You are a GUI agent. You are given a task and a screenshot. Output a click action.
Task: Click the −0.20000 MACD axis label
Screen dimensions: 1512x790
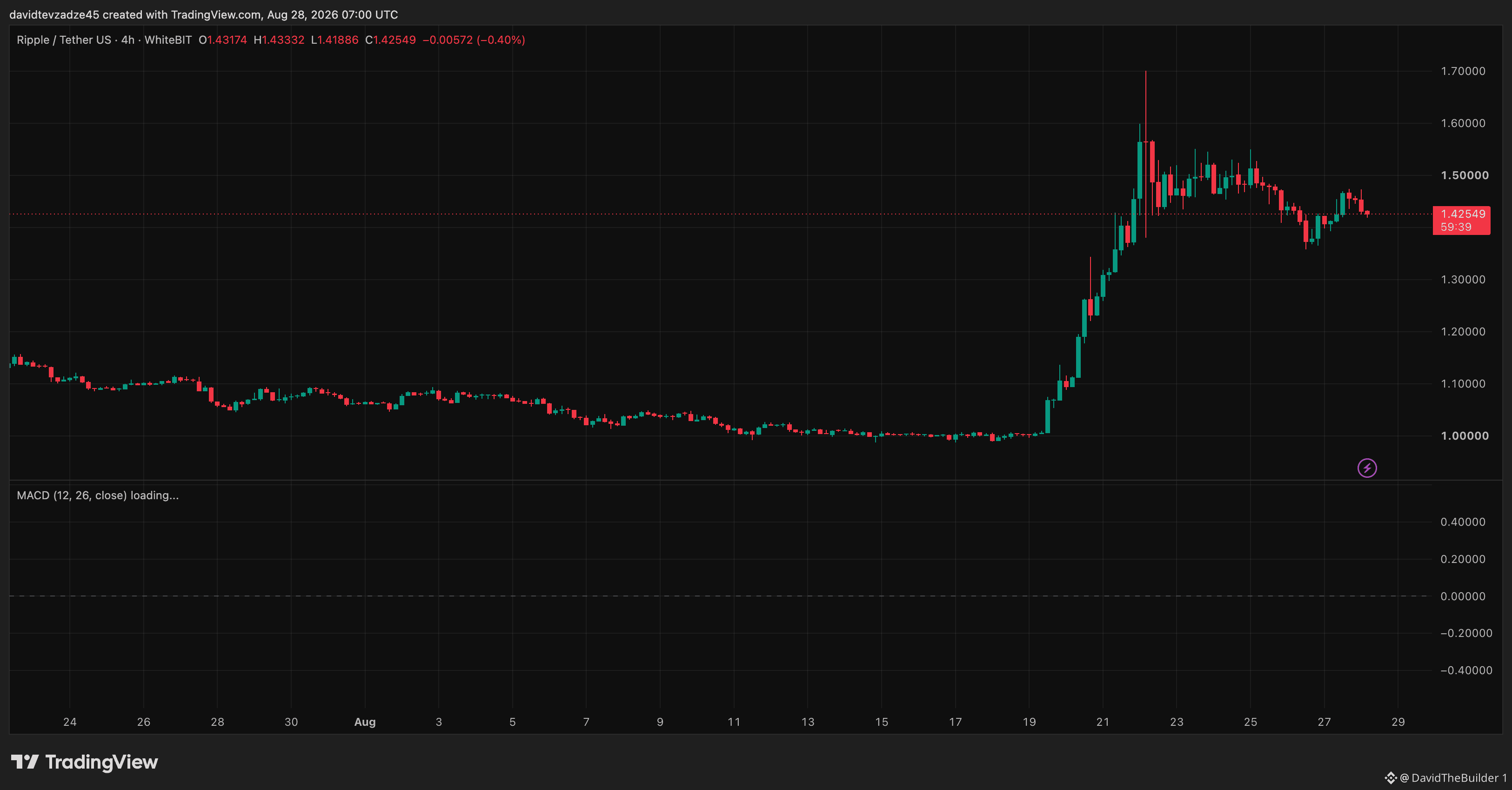tap(1465, 633)
